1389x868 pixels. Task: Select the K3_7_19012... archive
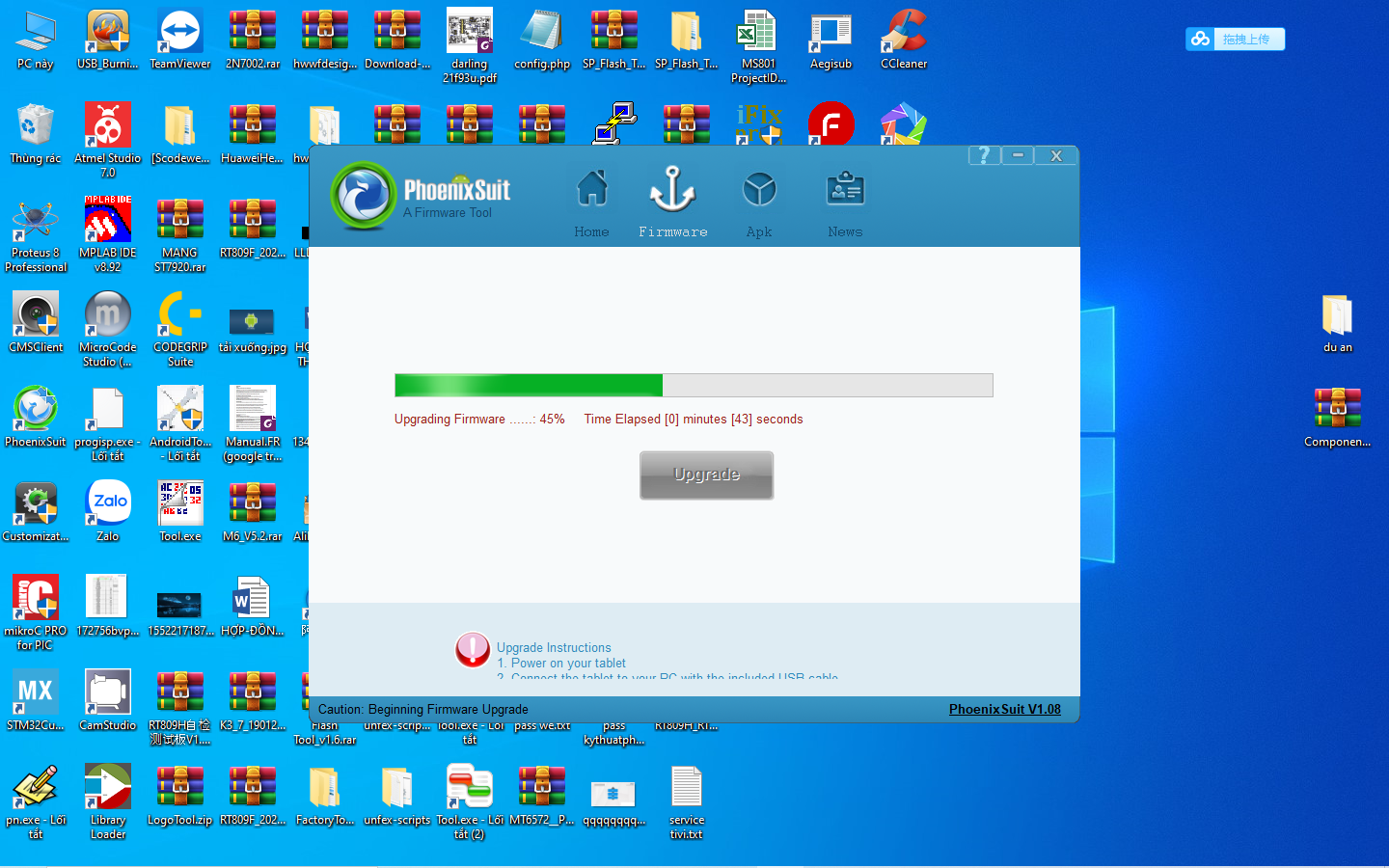(253, 701)
